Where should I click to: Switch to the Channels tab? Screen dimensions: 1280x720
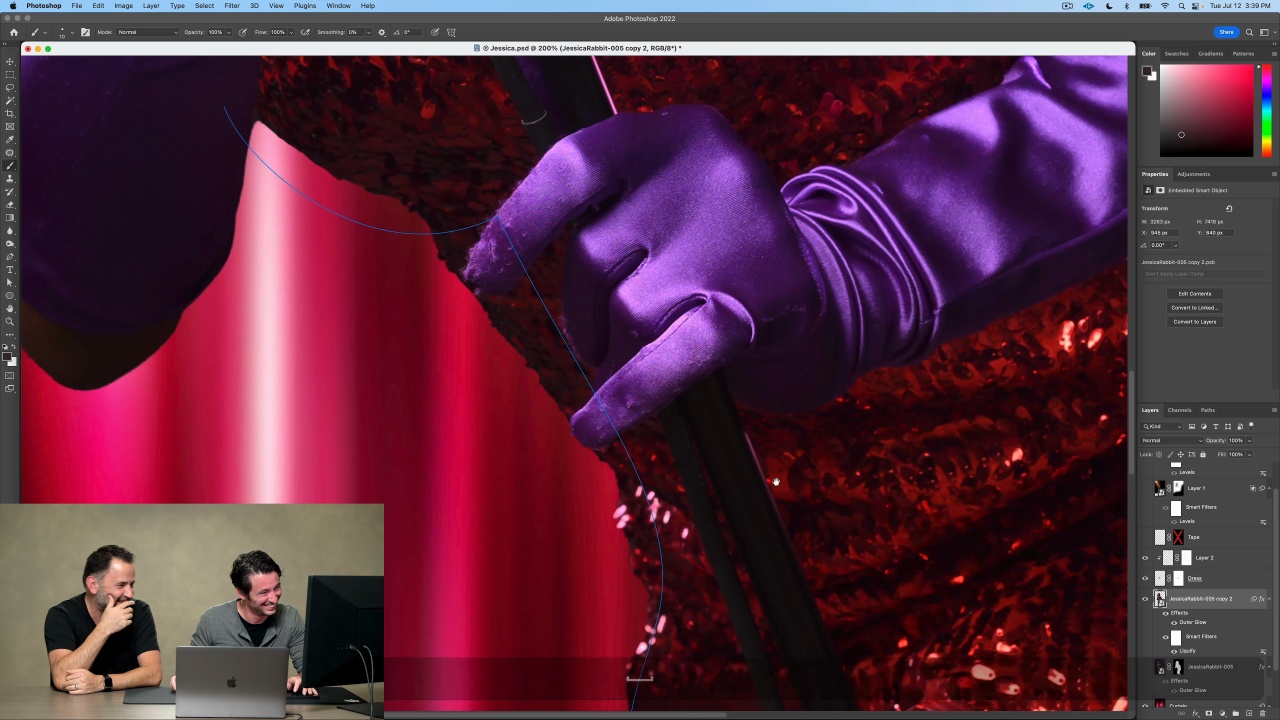(x=1179, y=410)
